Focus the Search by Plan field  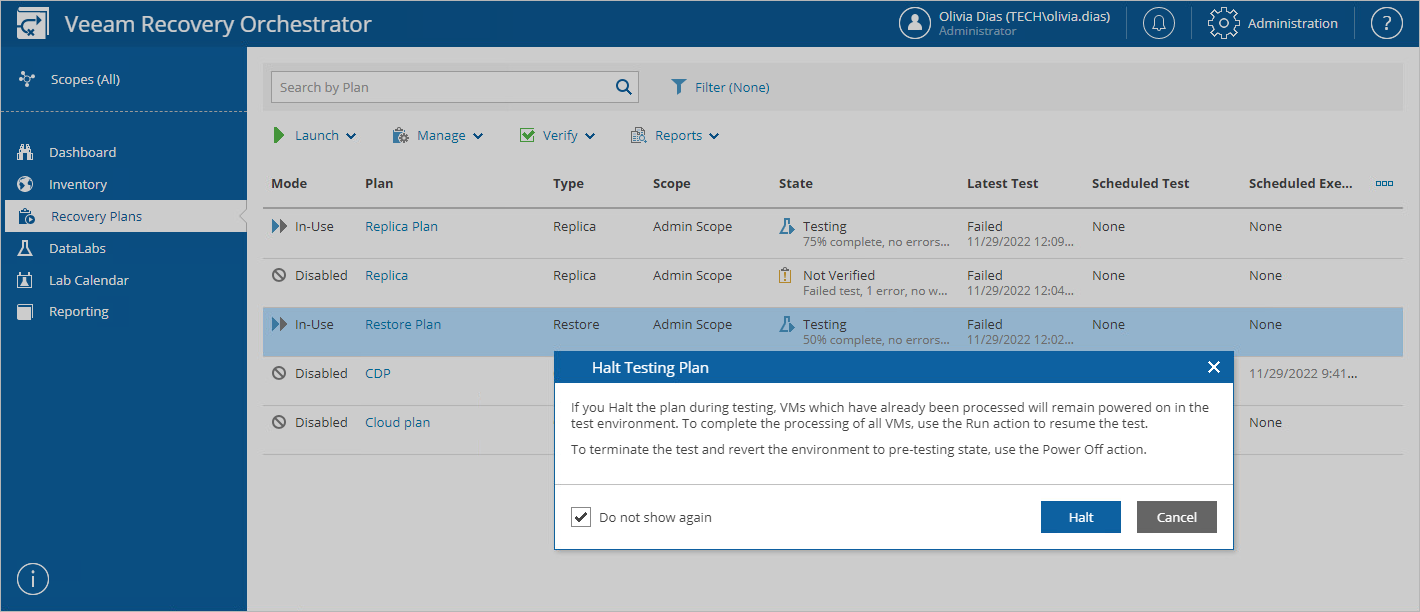440,87
